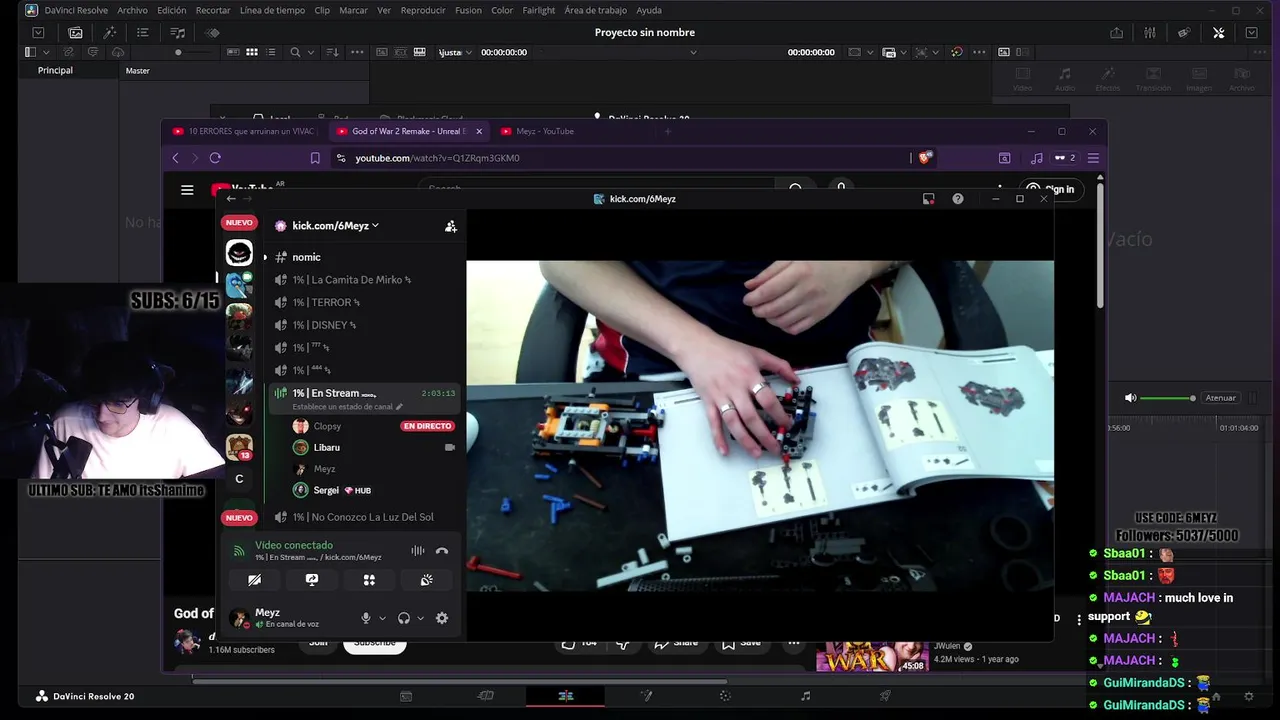The image size is (1280, 720).
Task: Open the Quick Export icon
Action: (x=1116, y=32)
